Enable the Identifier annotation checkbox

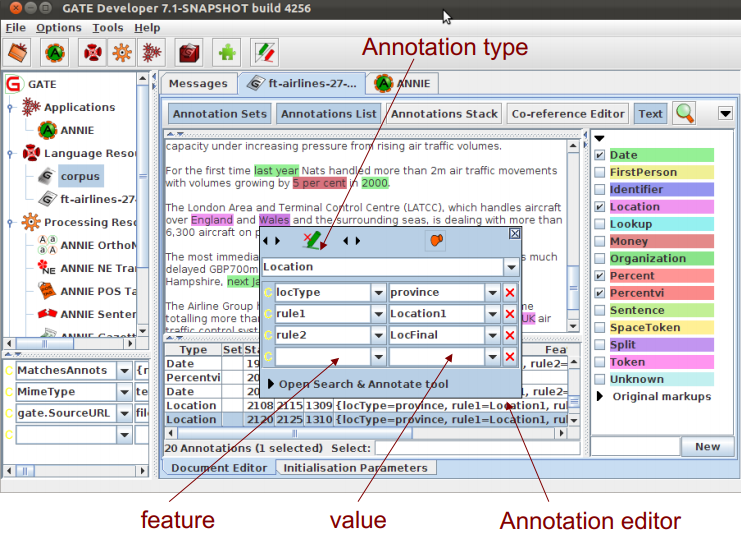pos(600,189)
